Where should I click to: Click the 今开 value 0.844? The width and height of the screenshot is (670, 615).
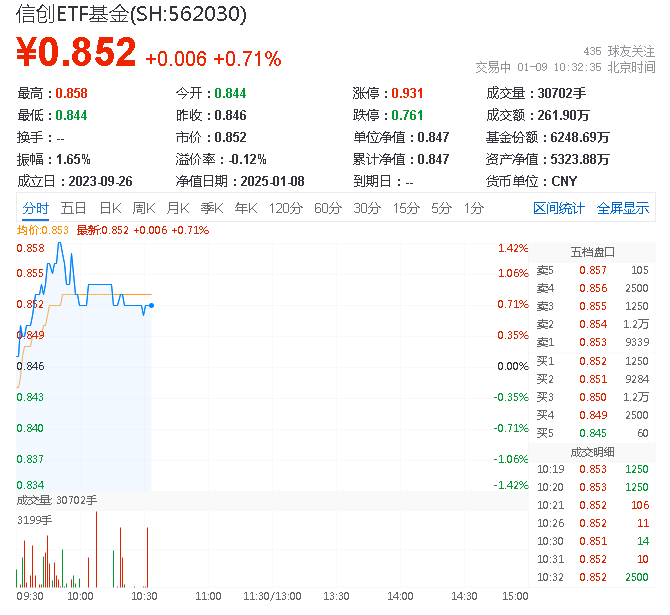(230, 93)
